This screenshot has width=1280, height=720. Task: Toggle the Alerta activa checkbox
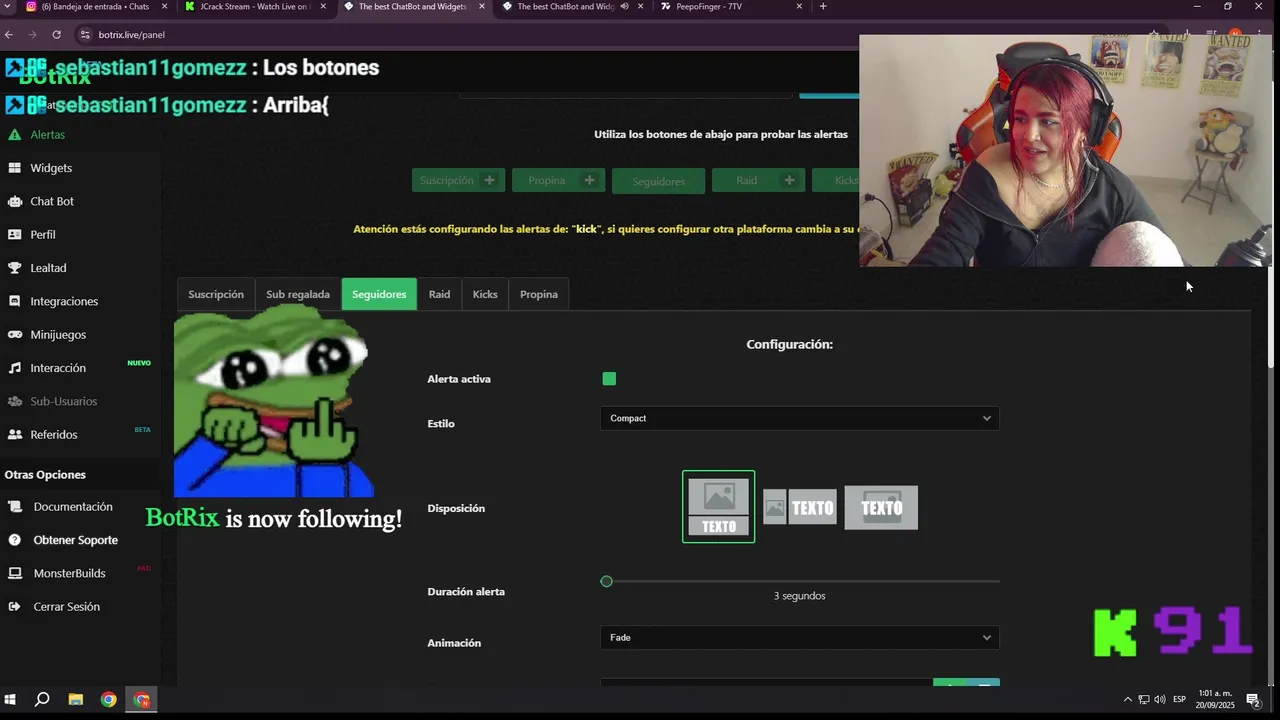[x=609, y=378]
